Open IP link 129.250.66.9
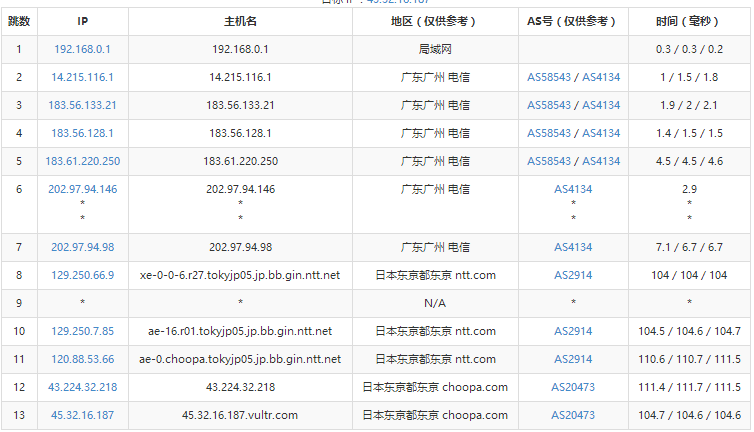The height and width of the screenshot is (432, 754). [x=83, y=275]
